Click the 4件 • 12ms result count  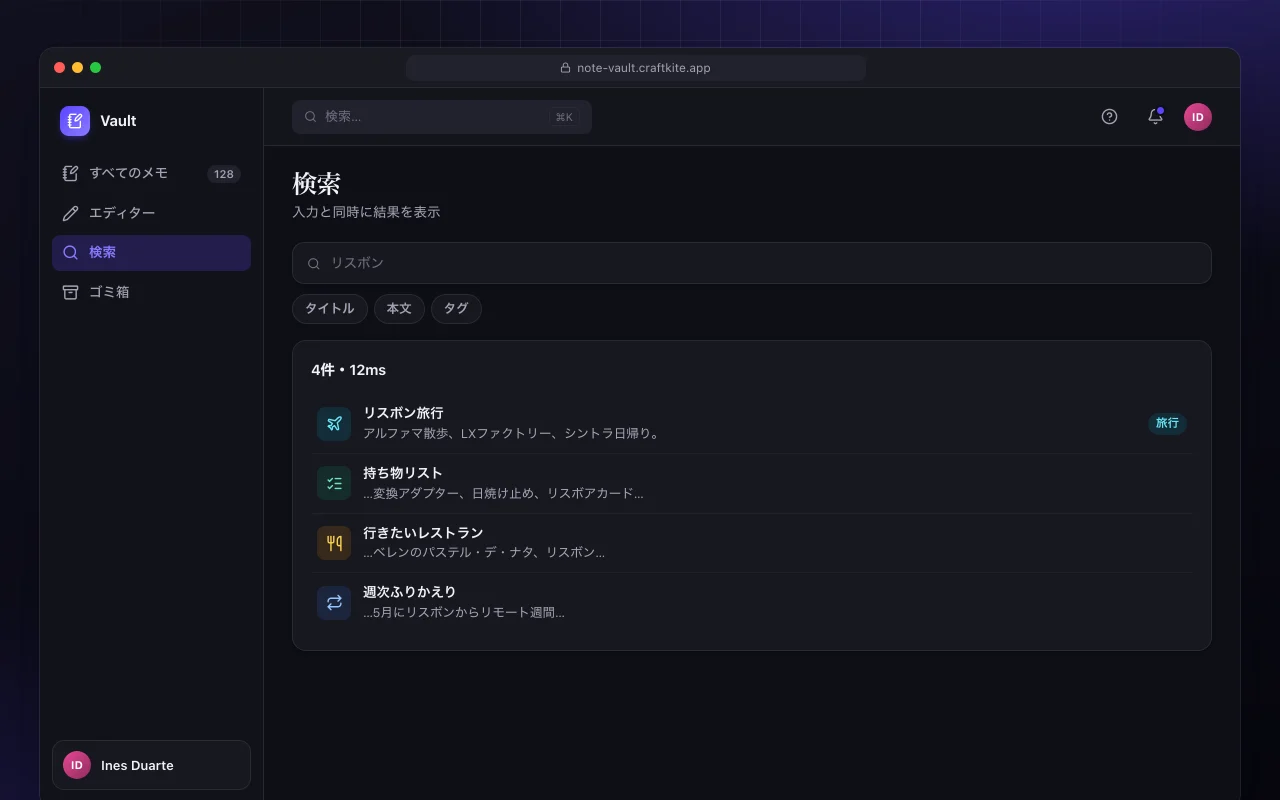point(348,370)
